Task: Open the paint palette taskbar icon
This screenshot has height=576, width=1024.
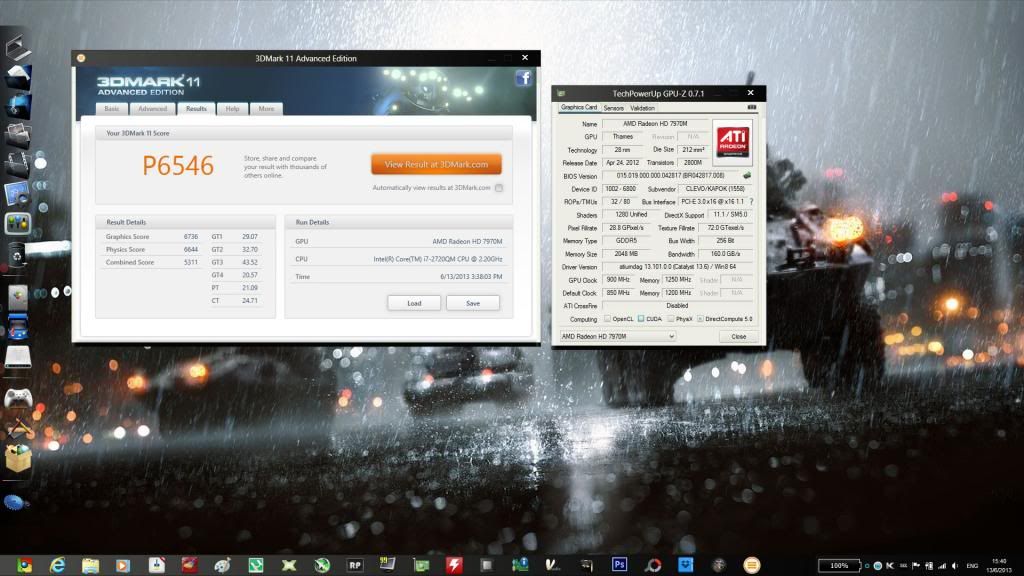Action: coord(223,565)
